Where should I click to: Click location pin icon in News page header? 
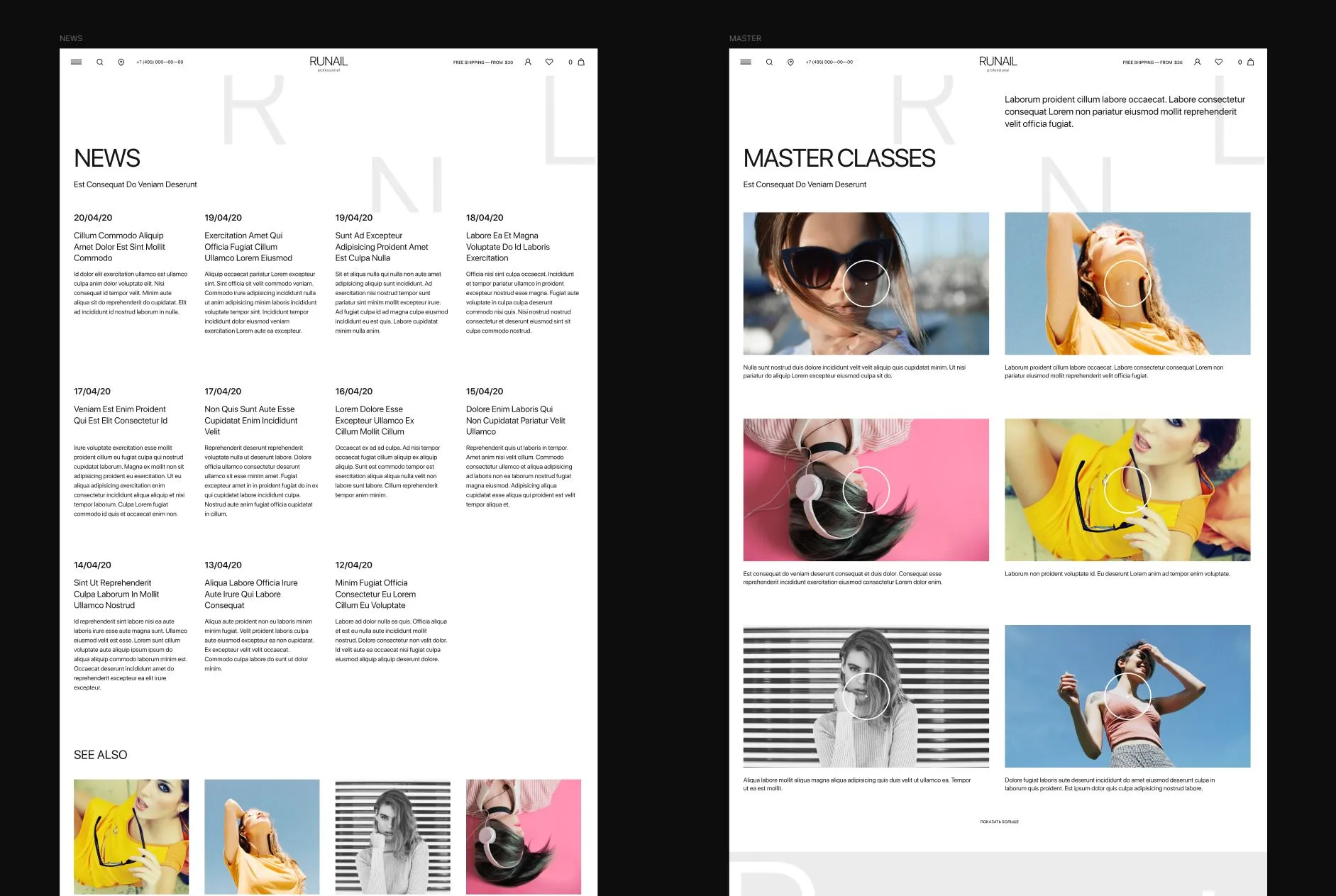coord(121,62)
